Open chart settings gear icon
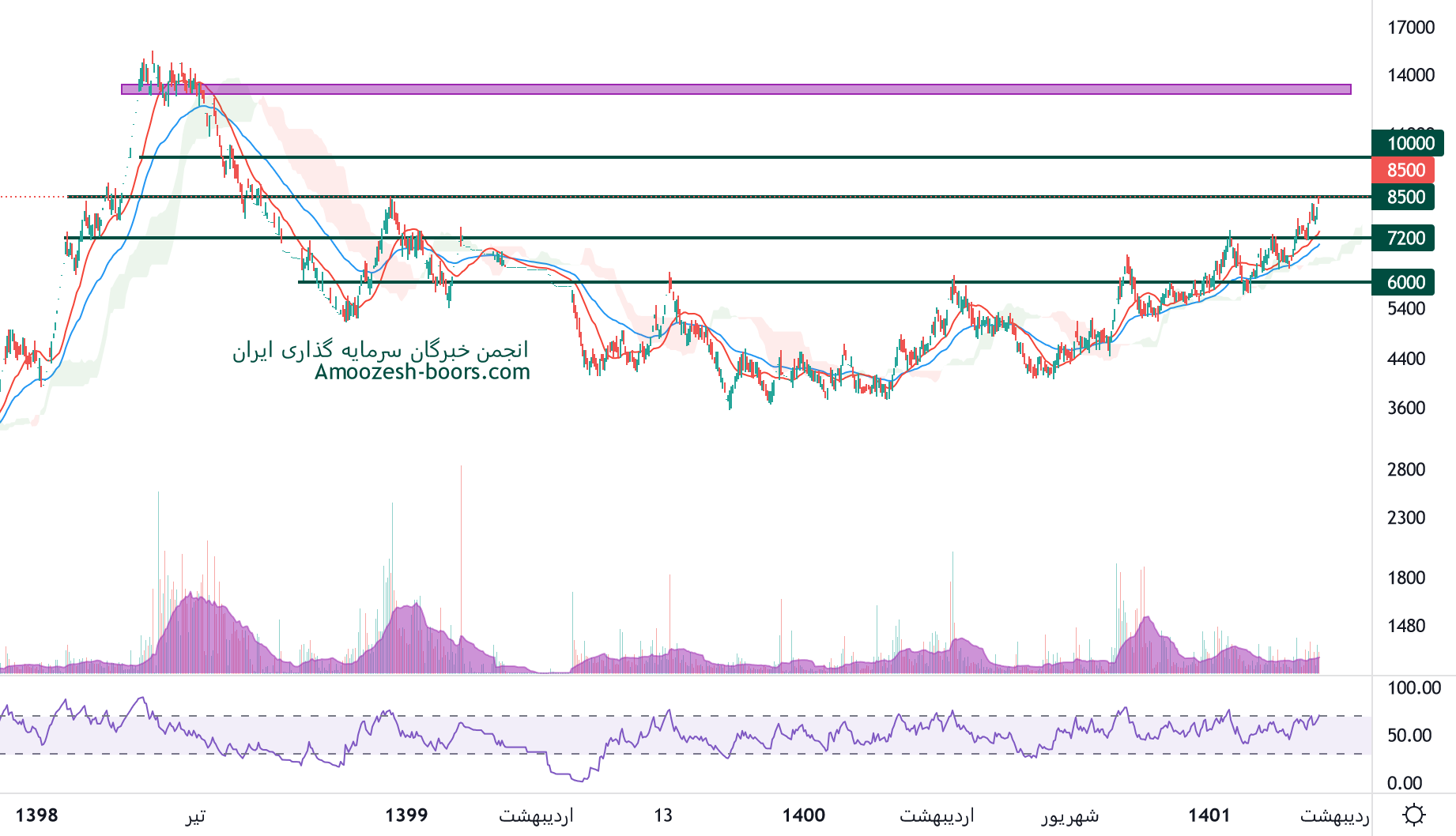The width and height of the screenshot is (1456, 836). click(x=1413, y=815)
